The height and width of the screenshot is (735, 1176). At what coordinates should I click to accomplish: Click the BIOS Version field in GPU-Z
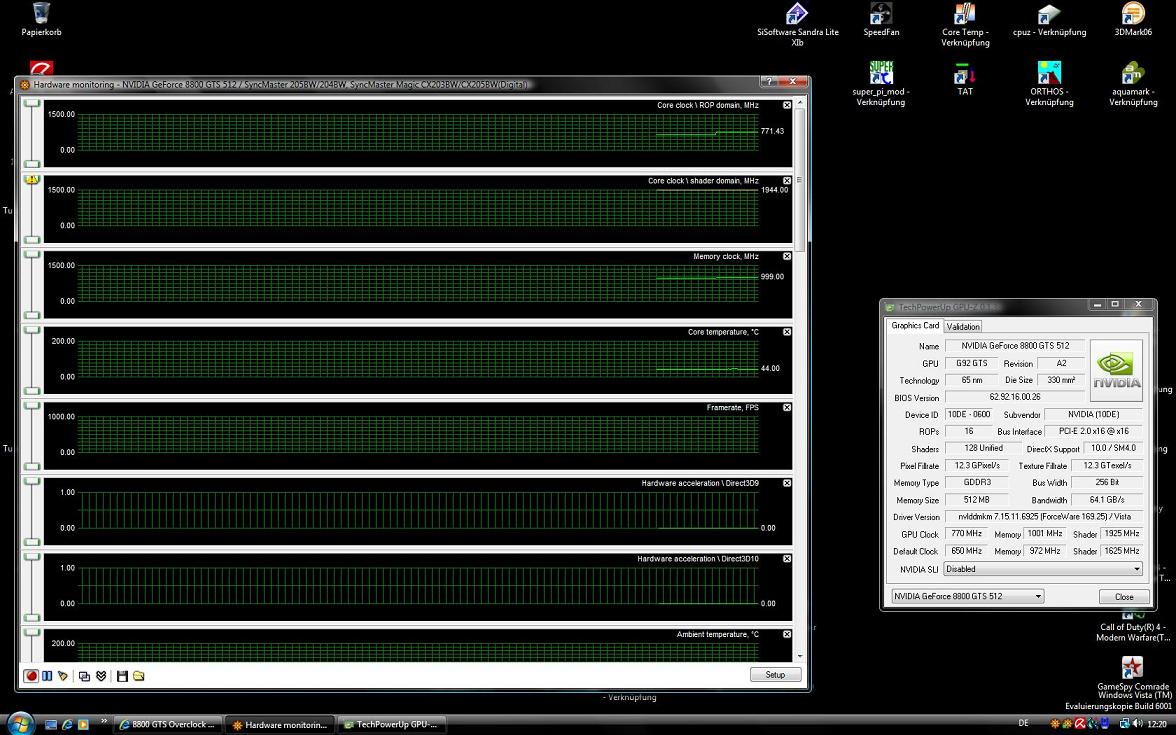click(x=1014, y=397)
